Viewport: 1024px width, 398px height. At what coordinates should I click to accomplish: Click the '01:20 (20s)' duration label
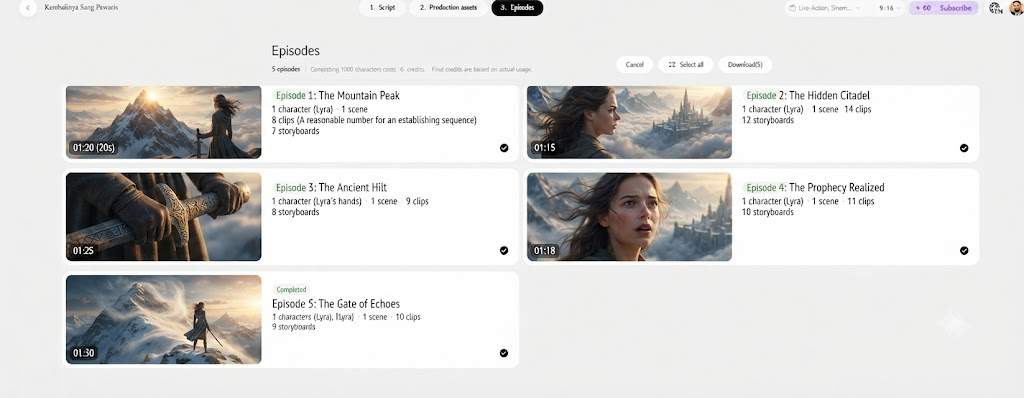[x=93, y=148]
